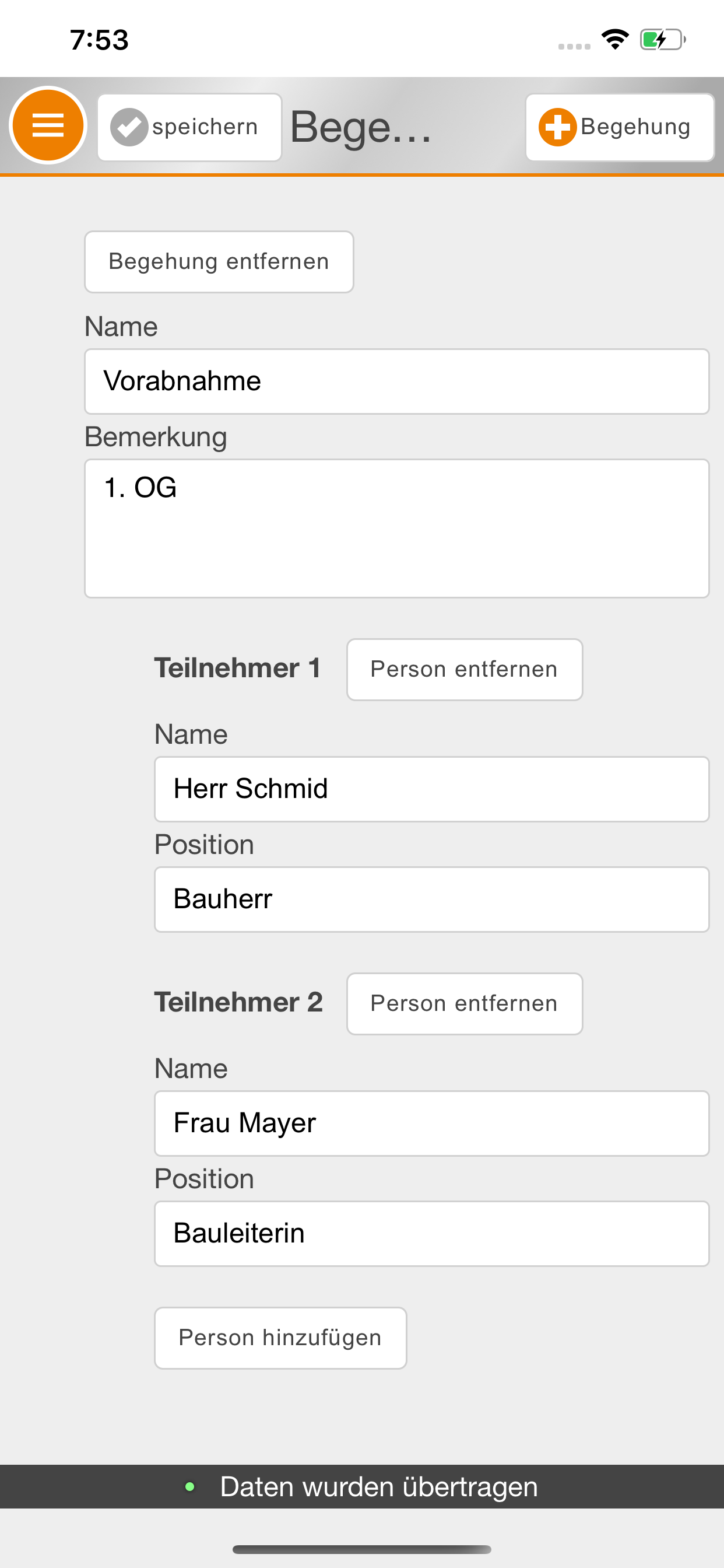Image resolution: width=724 pixels, height=1568 pixels.
Task: Remove Teilnehmer 2 with Person entfernen
Action: click(464, 1003)
